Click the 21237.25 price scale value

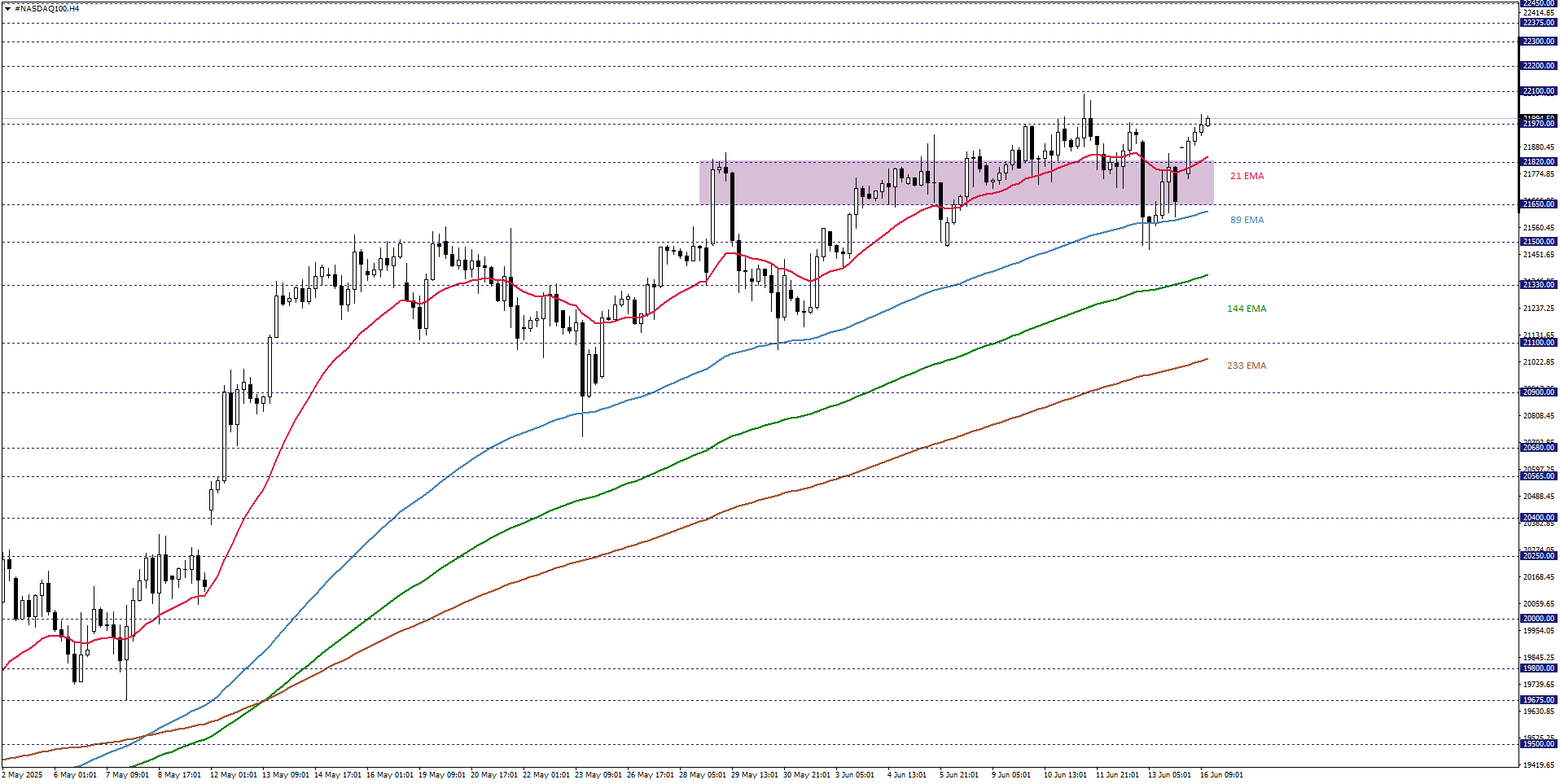(1538, 309)
